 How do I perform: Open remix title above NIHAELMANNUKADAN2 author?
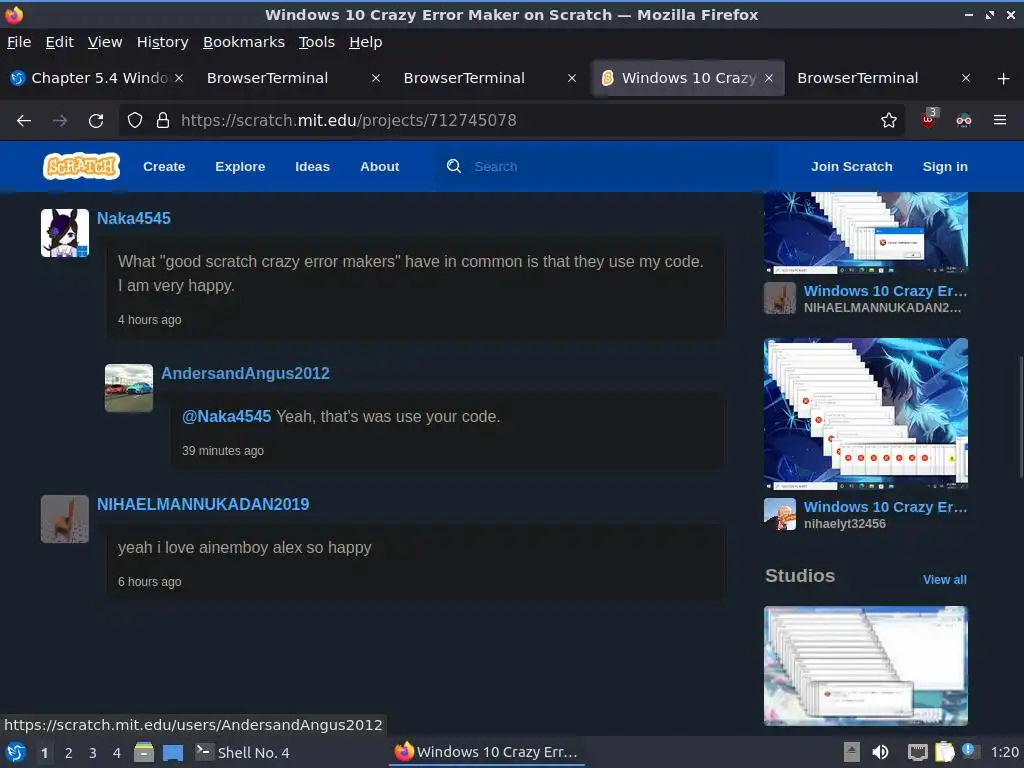coord(886,291)
